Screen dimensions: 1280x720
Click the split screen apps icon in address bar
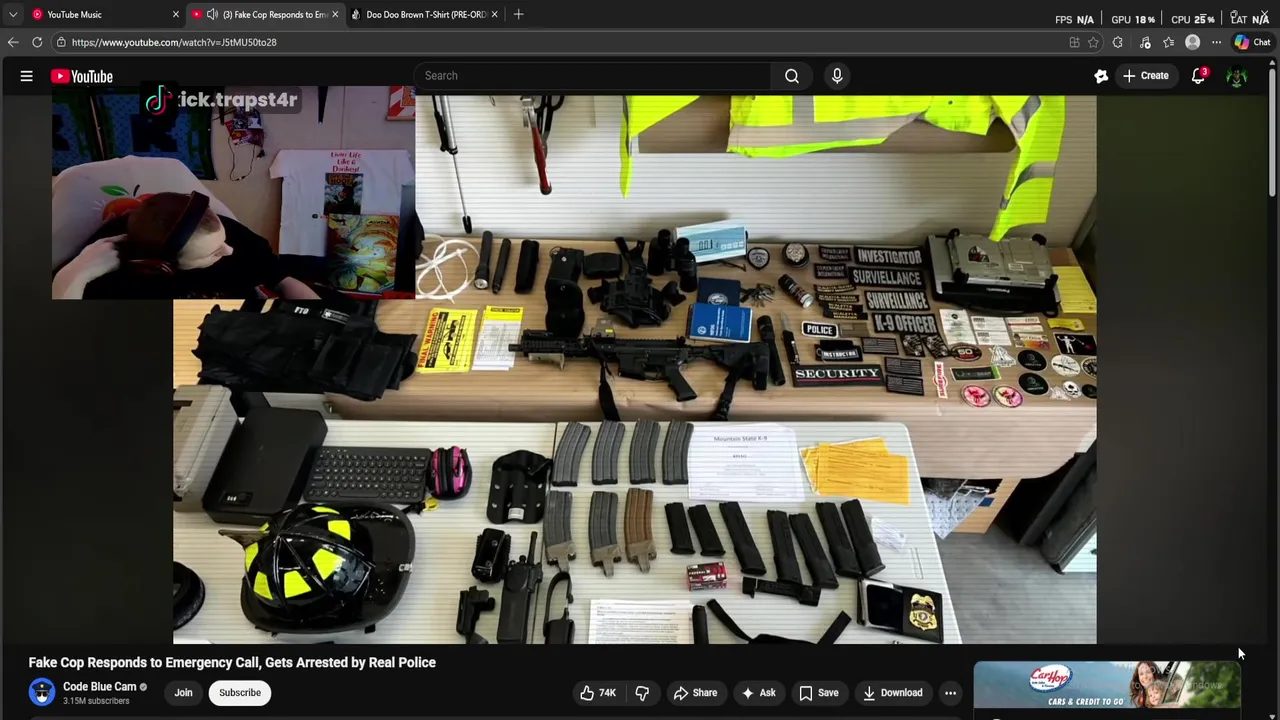coord(1074,42)
